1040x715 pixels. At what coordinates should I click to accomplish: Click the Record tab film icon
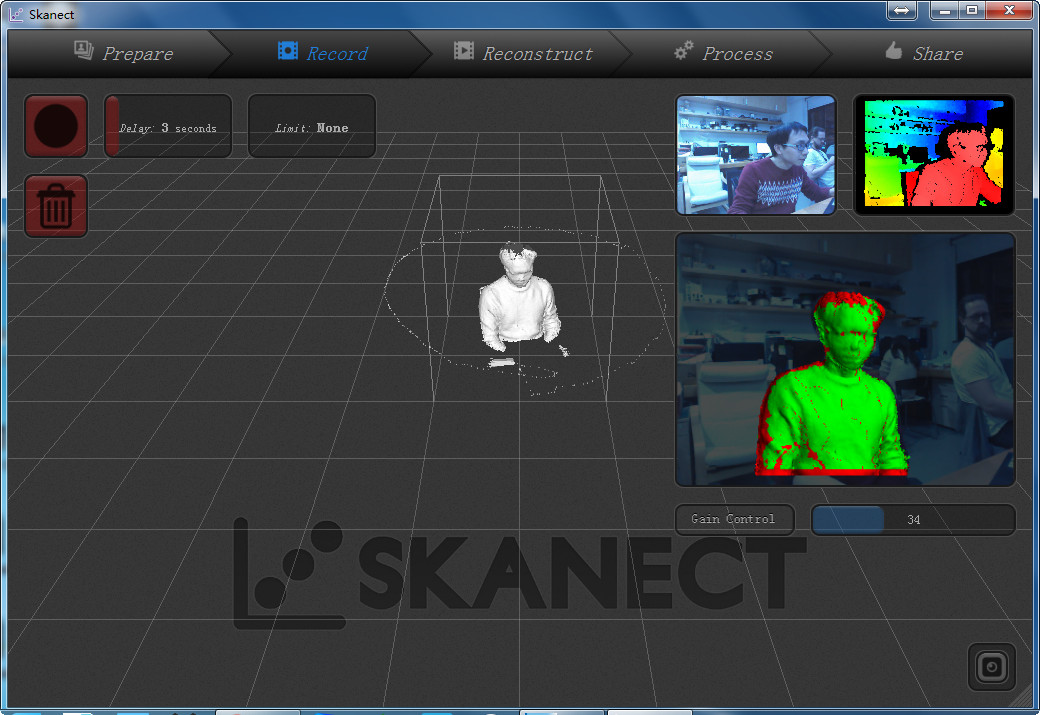click(288, 50)
